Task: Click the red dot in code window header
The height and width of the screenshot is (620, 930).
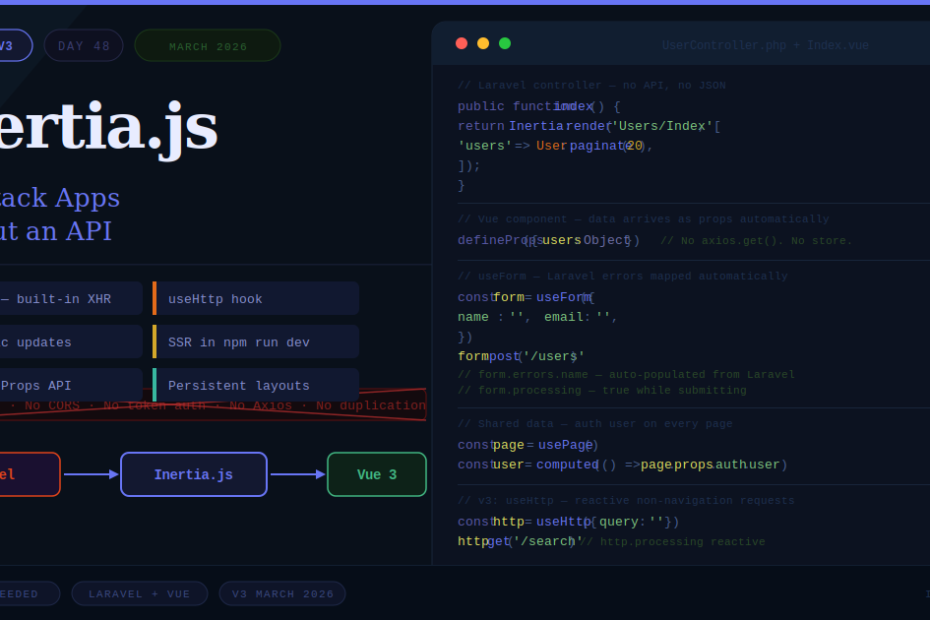Action: click(461, 43)
